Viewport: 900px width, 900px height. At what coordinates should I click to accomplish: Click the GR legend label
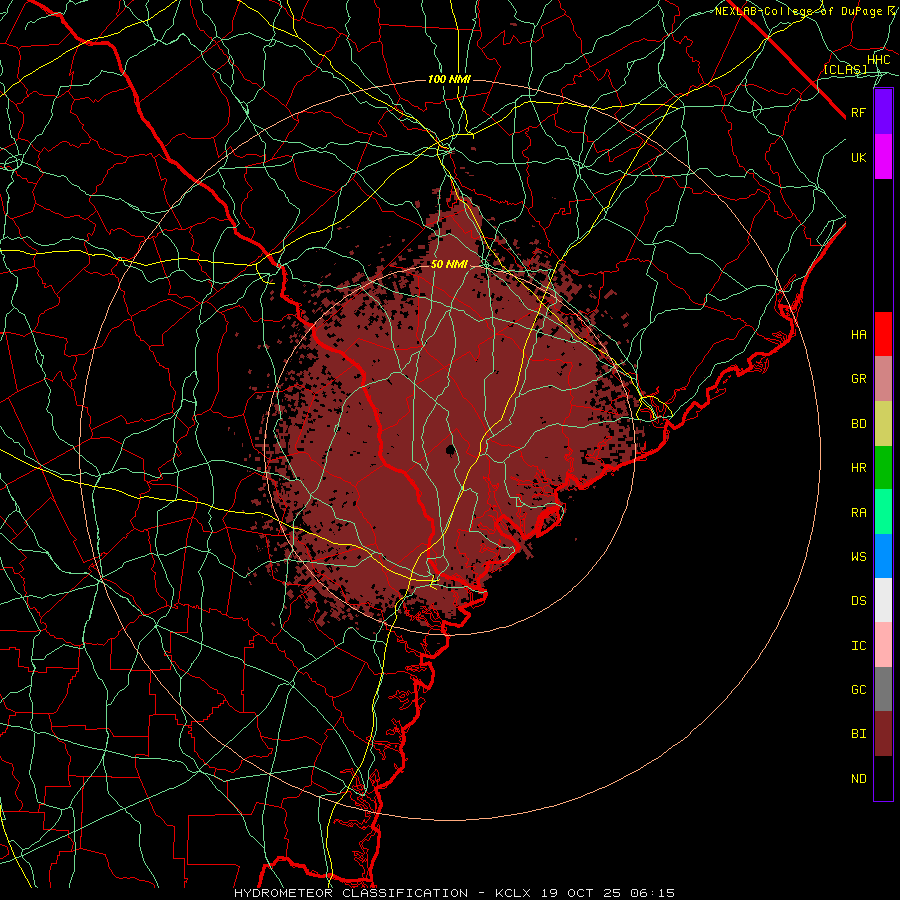[858, 379]
